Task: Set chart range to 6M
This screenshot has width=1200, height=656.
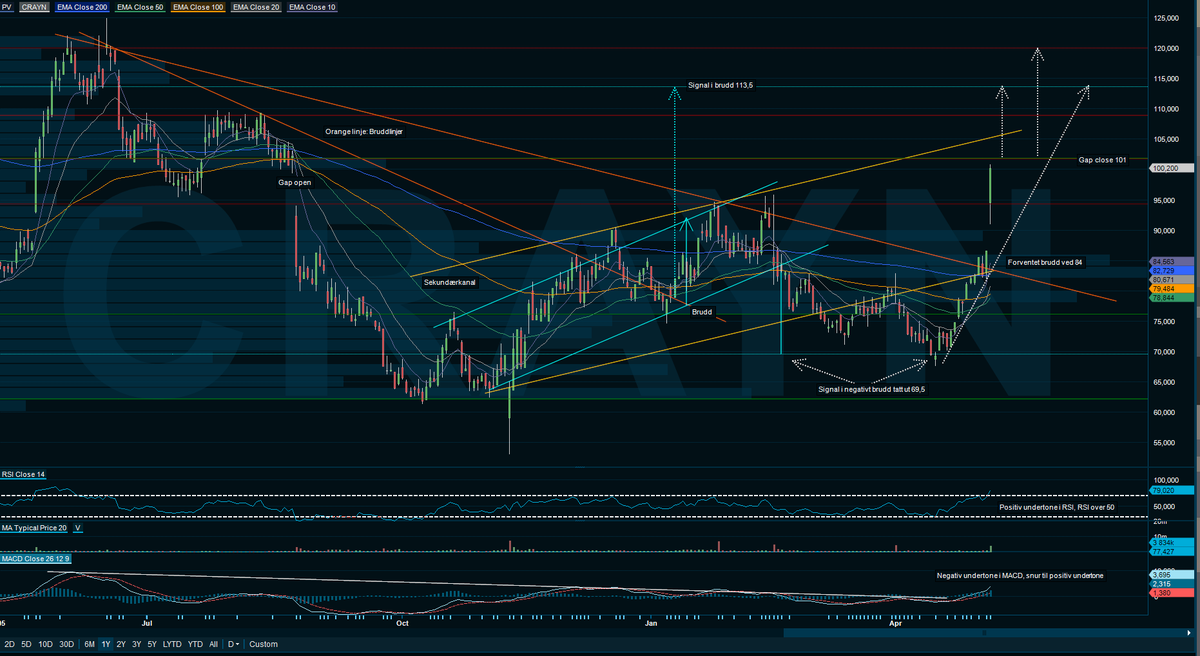Action: [x=89, y=644]
